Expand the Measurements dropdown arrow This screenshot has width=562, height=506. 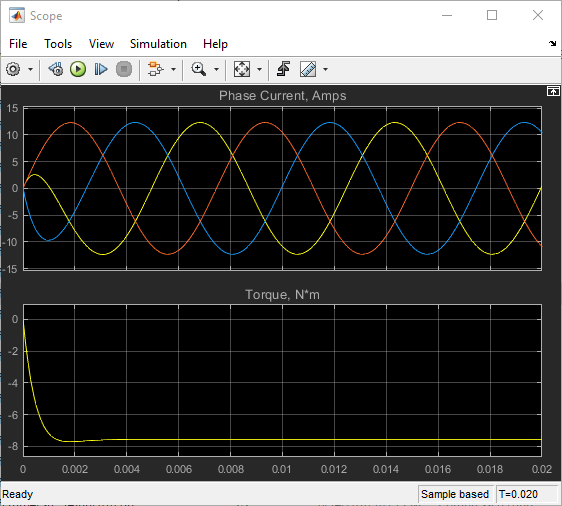(325, 70)
